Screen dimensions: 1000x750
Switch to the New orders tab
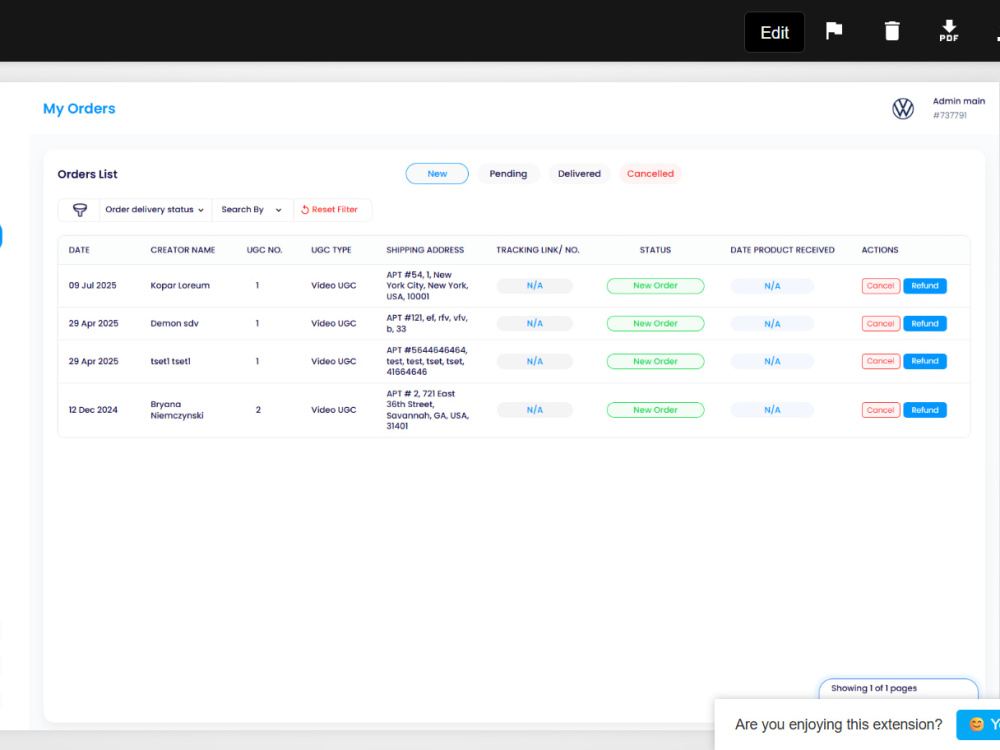click(x=437, y=173)
